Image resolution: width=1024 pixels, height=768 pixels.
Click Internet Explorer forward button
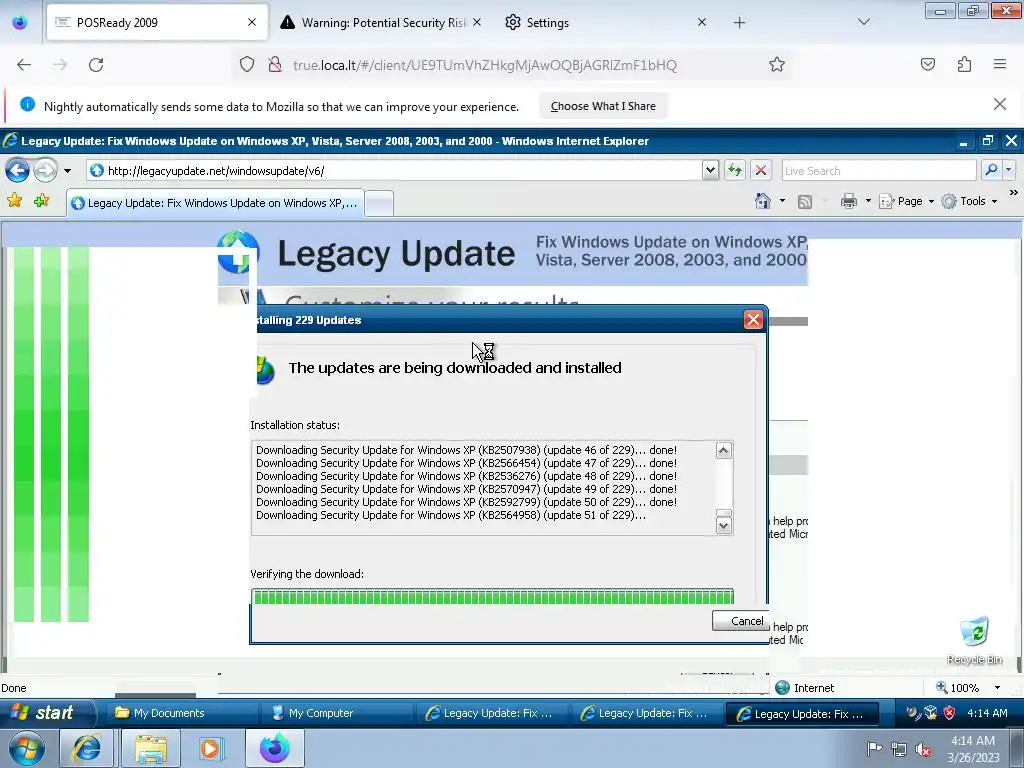pyautogui.click(x=45, y=171)
